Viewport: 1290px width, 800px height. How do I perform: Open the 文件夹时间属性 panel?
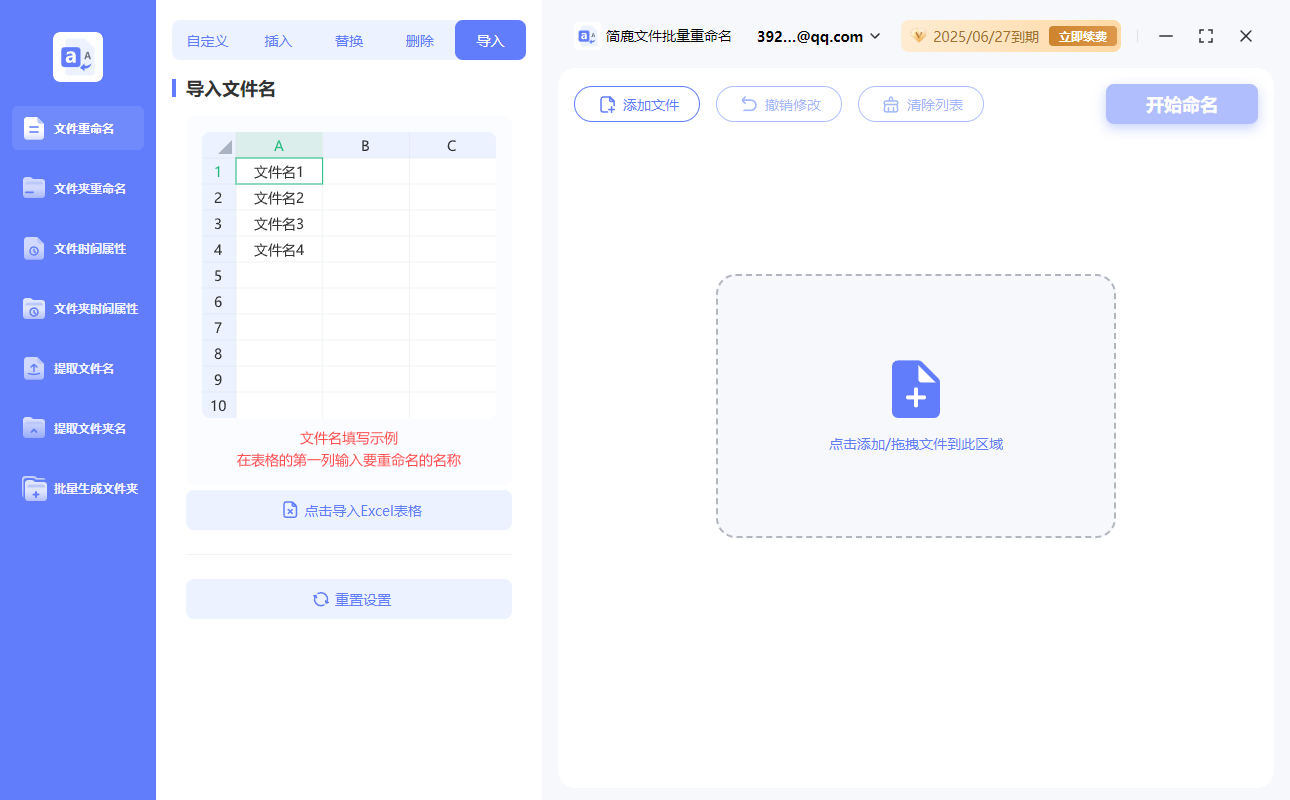[x=78, y=308]
